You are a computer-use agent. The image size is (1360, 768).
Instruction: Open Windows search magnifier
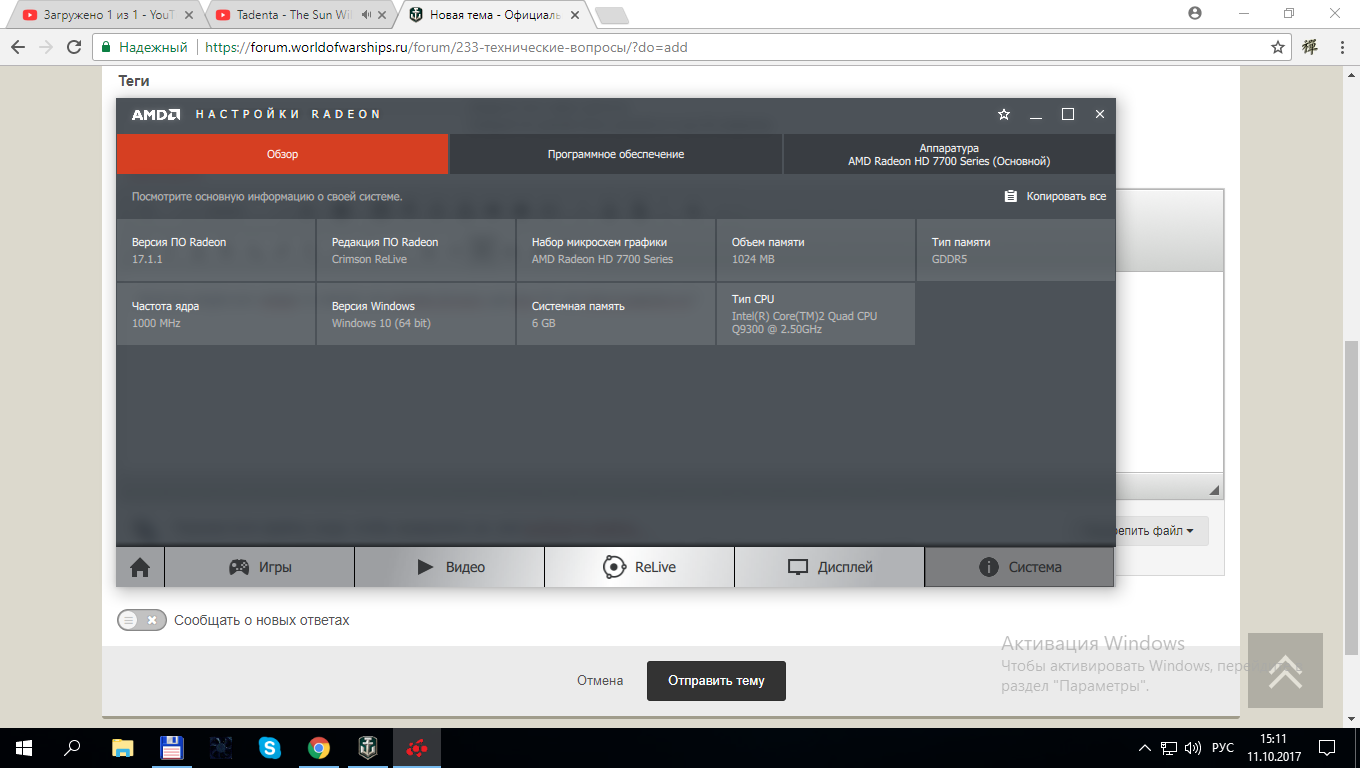(x=72, y=747)
